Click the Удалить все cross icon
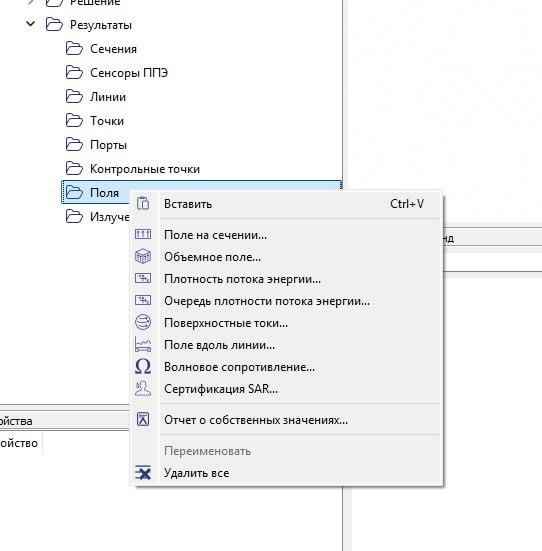The height and width of the screenshot is (551, 542). [x=143, y=472]
